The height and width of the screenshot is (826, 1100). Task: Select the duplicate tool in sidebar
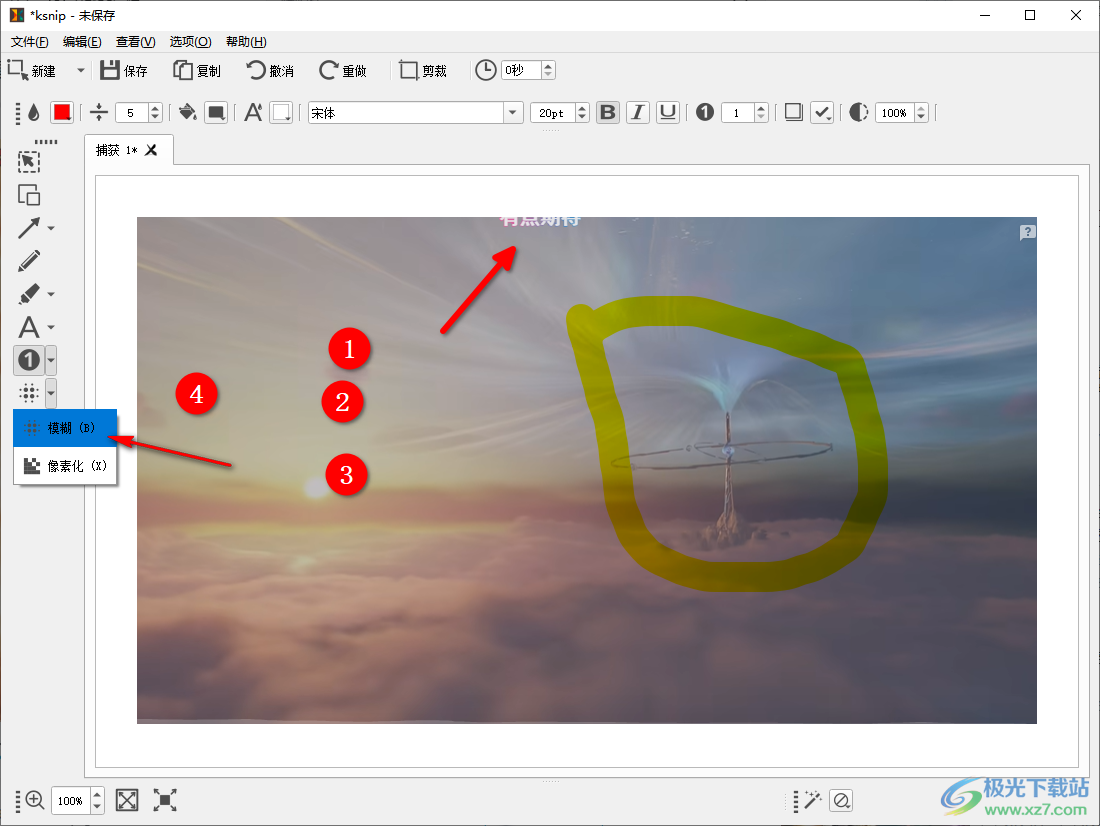(x=29, y=195)
